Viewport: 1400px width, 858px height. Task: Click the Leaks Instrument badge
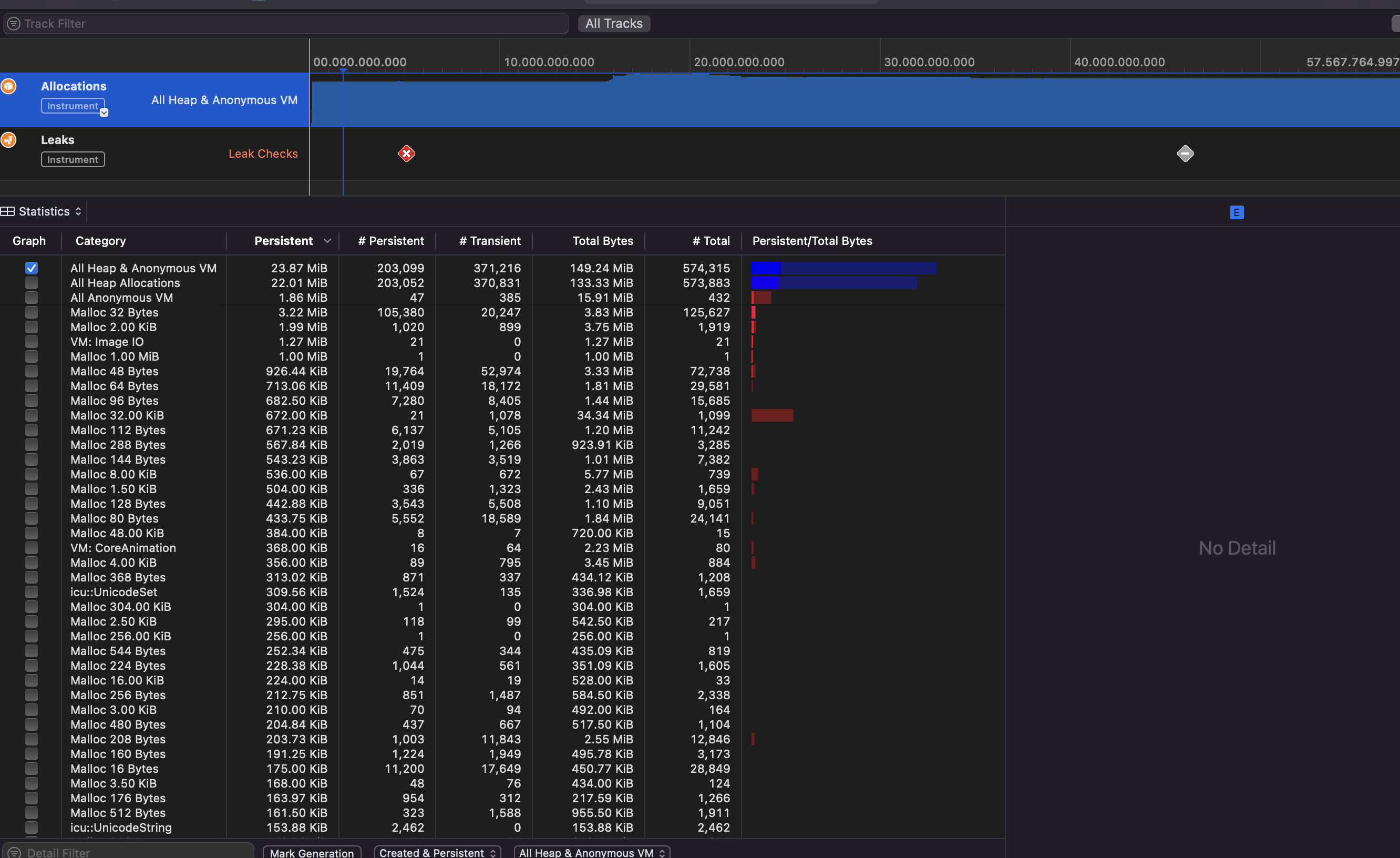[x=73, y=160]
